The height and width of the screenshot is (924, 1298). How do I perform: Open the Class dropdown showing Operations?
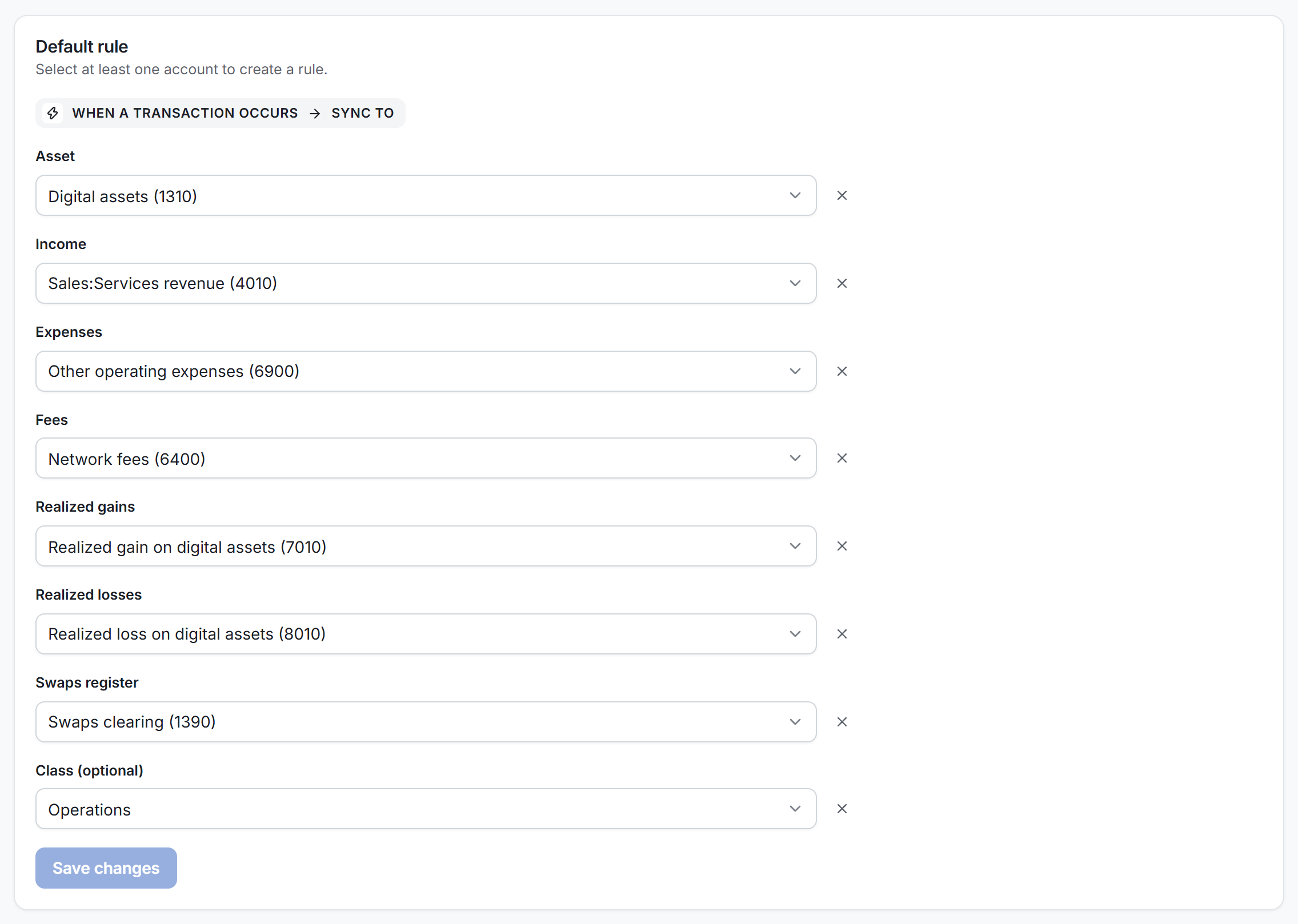click(426, 809)
